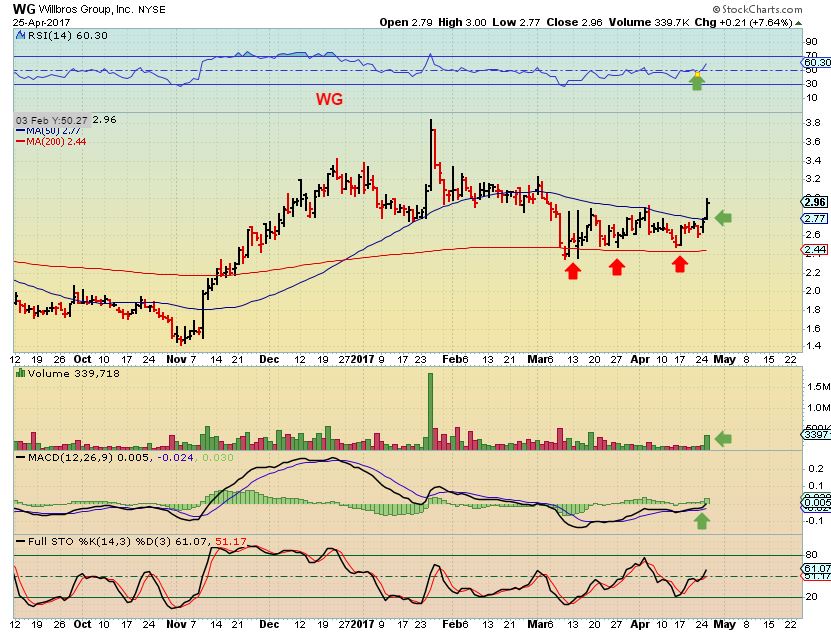Click the Volume 339,718 panel label
831x632 pixels.
point(74,373)
